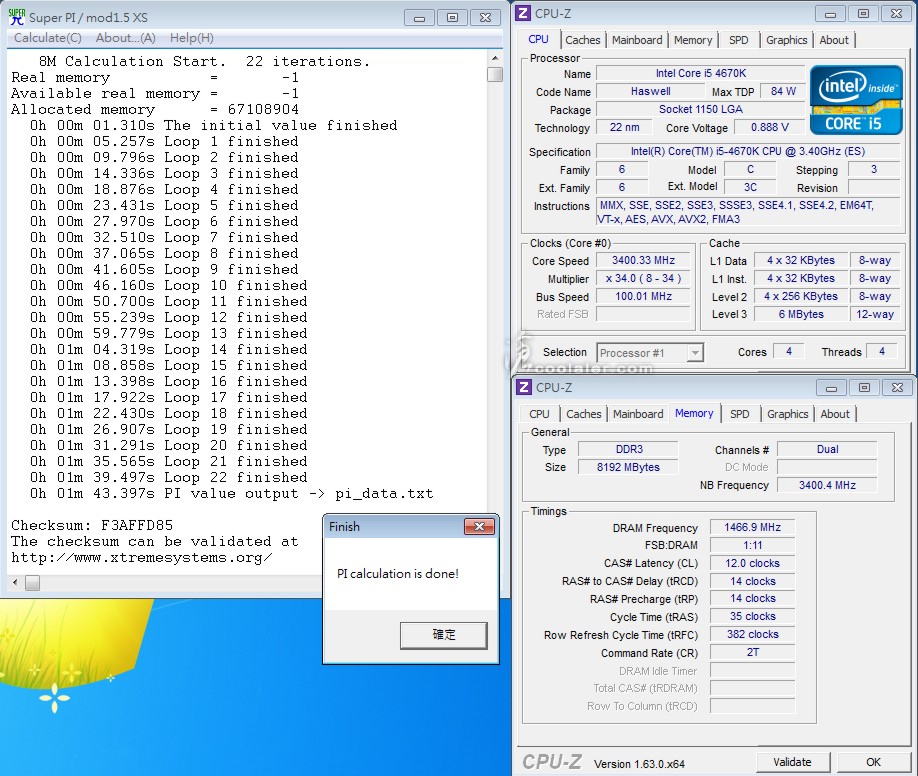Switch to Mainboard tab in the lower CPU-Z window
The height and width of the screenshot is (776, 918).
[638, 413]
